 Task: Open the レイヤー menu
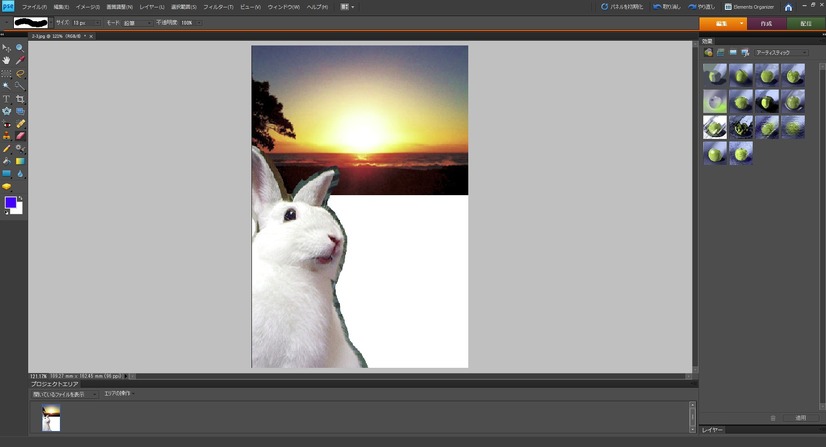click(152, 7)
